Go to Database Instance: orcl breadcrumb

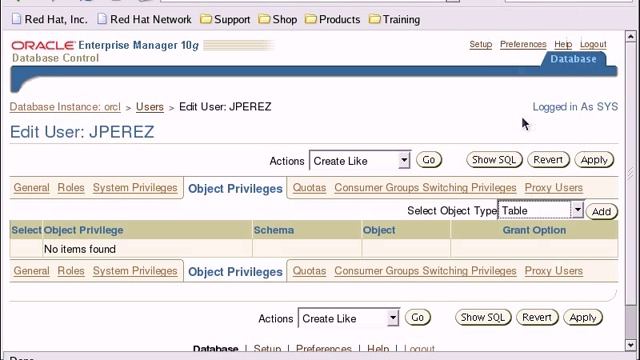65,107
